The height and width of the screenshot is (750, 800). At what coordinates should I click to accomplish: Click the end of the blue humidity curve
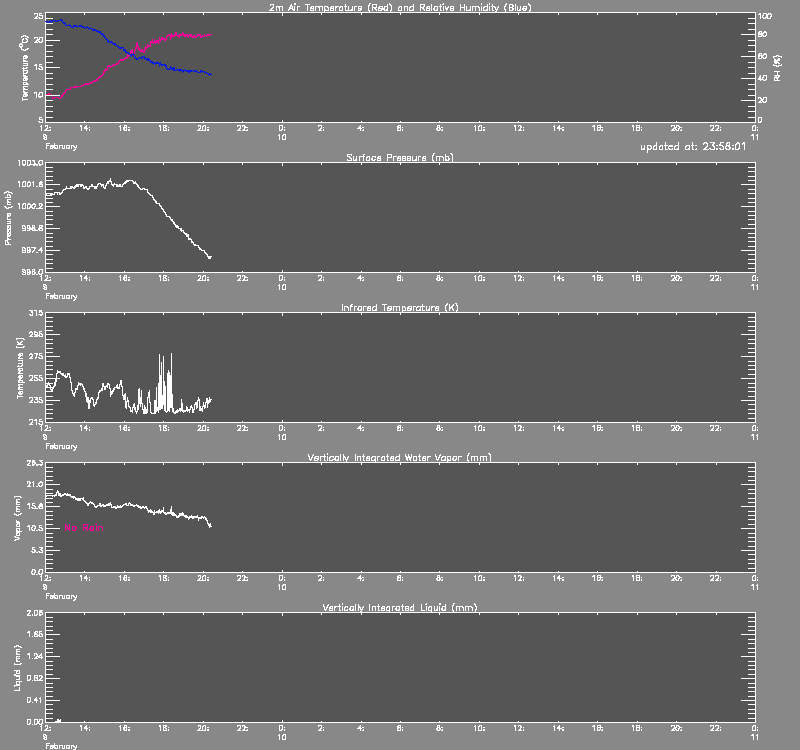210,74
